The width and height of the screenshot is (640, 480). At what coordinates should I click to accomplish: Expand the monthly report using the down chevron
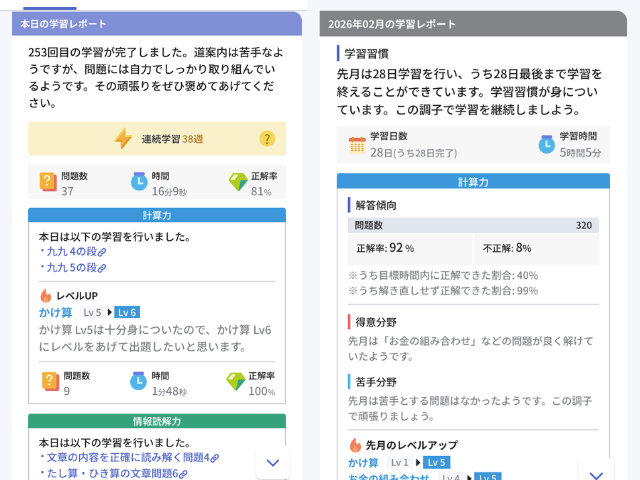(x=597, y=474)
